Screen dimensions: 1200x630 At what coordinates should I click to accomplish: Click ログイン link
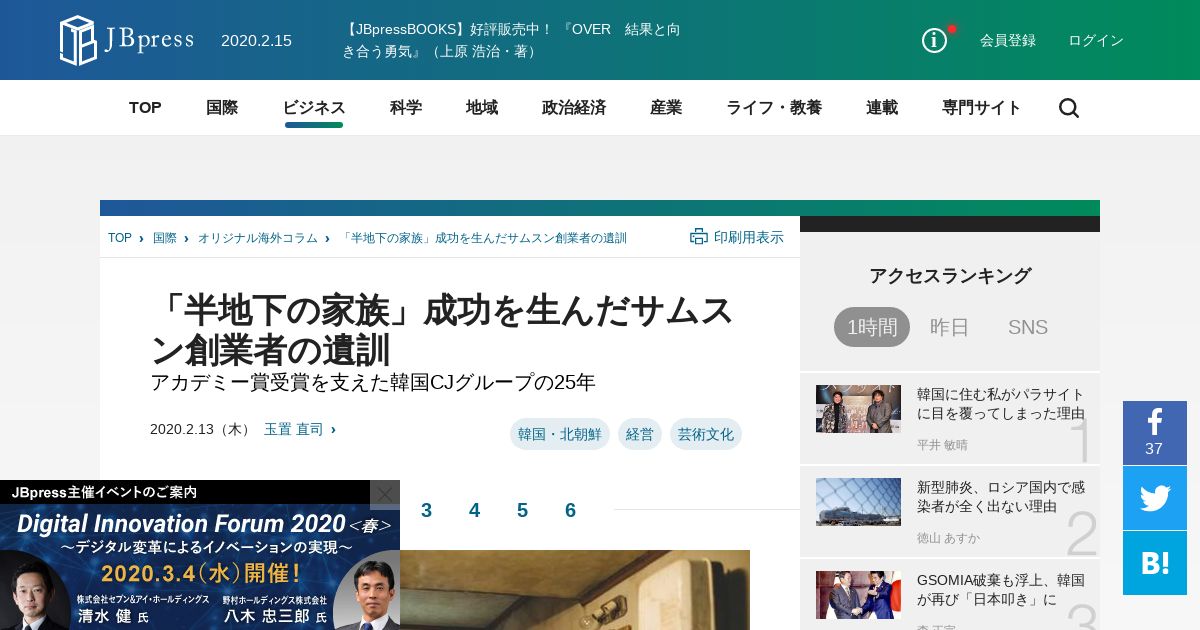coord(1096,40)
